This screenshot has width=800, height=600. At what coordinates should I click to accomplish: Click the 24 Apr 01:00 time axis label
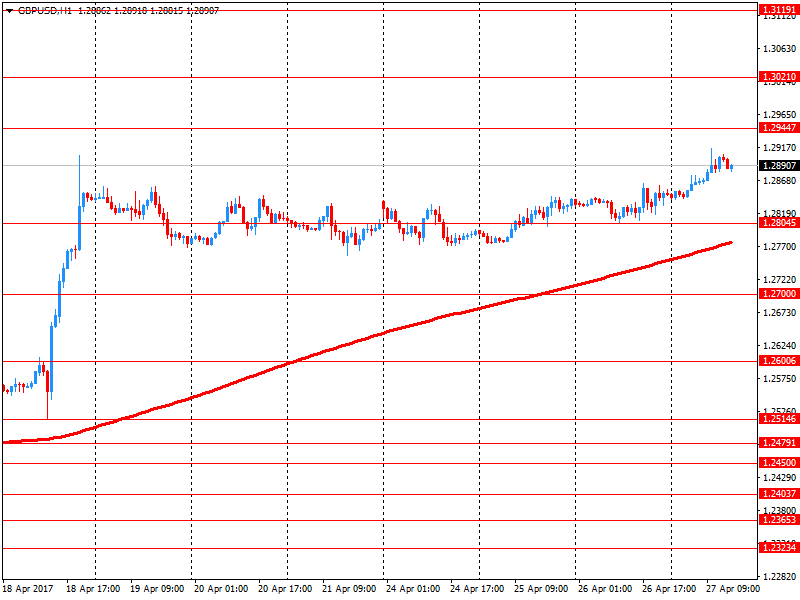pos(413,589)
